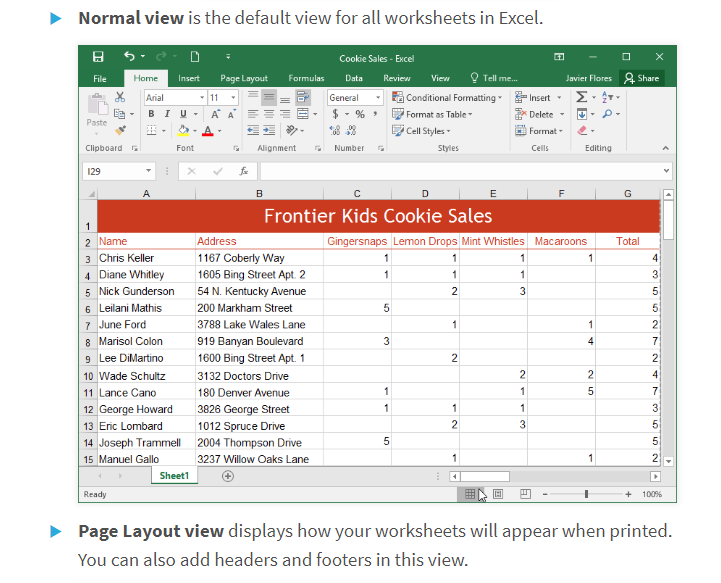Viewport: 721px width, 583px height.
Task: Click the Insert Function fx icon
Action: click(244, 171)
